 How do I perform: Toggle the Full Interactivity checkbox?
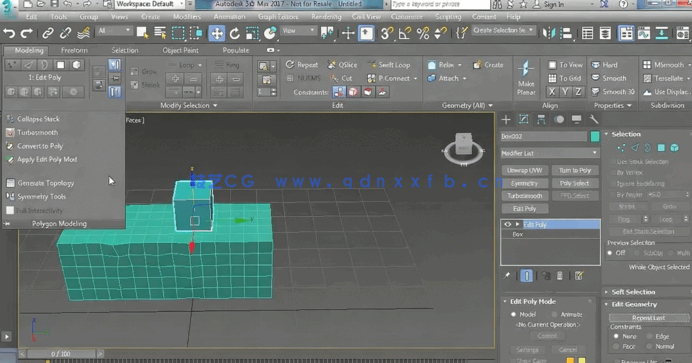(x=10, y=210)
